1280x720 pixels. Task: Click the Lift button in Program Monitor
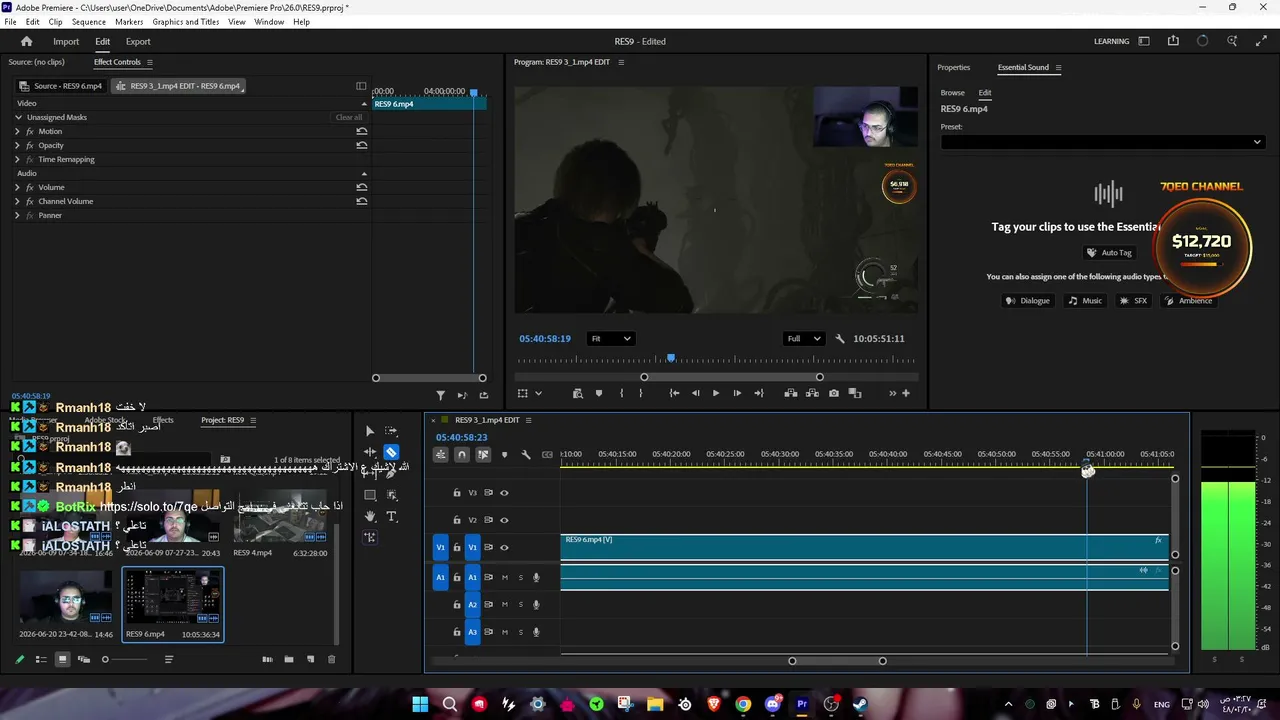[790, 393]
